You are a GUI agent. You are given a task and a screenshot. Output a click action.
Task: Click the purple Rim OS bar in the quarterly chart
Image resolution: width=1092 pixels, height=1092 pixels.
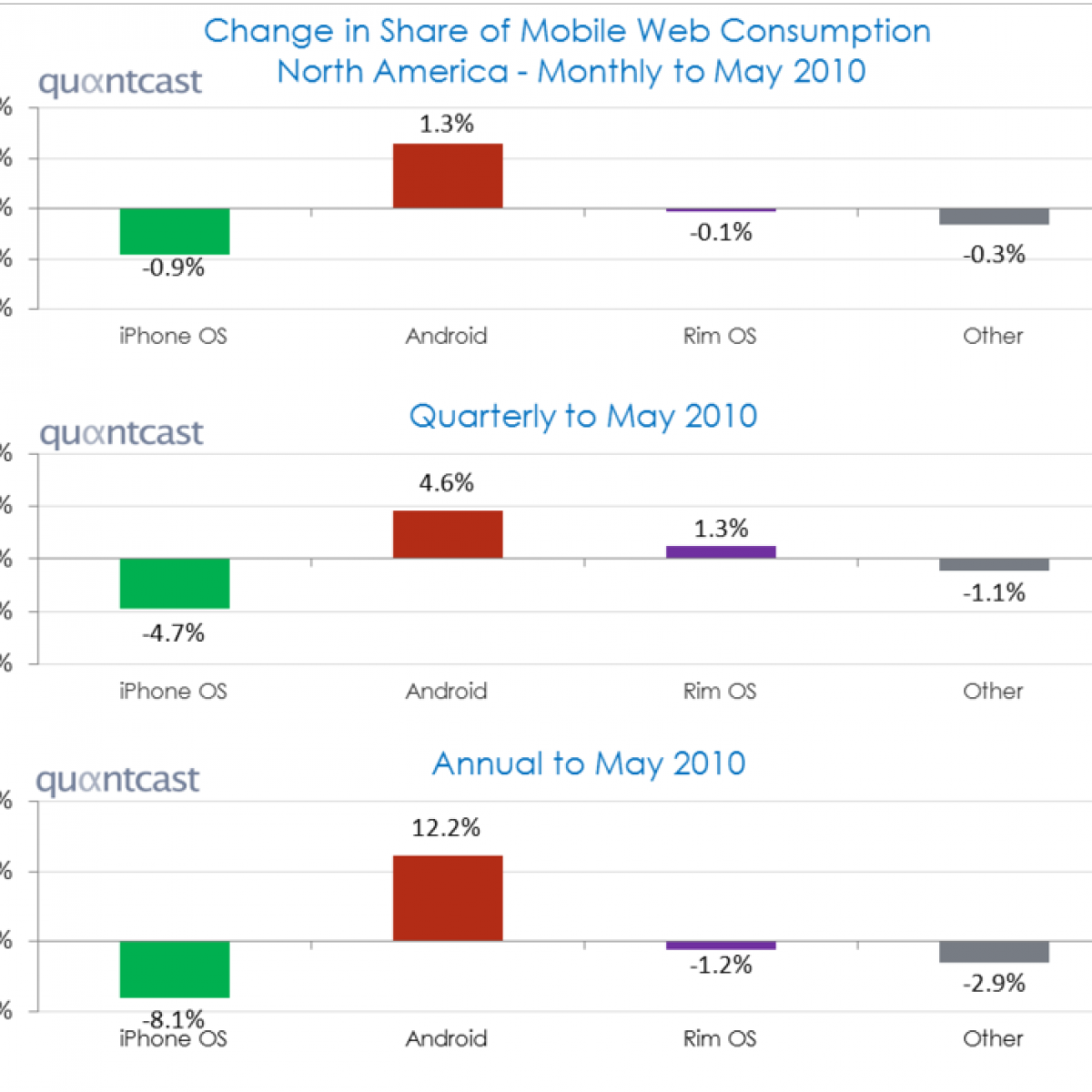[x=721, y=551]
